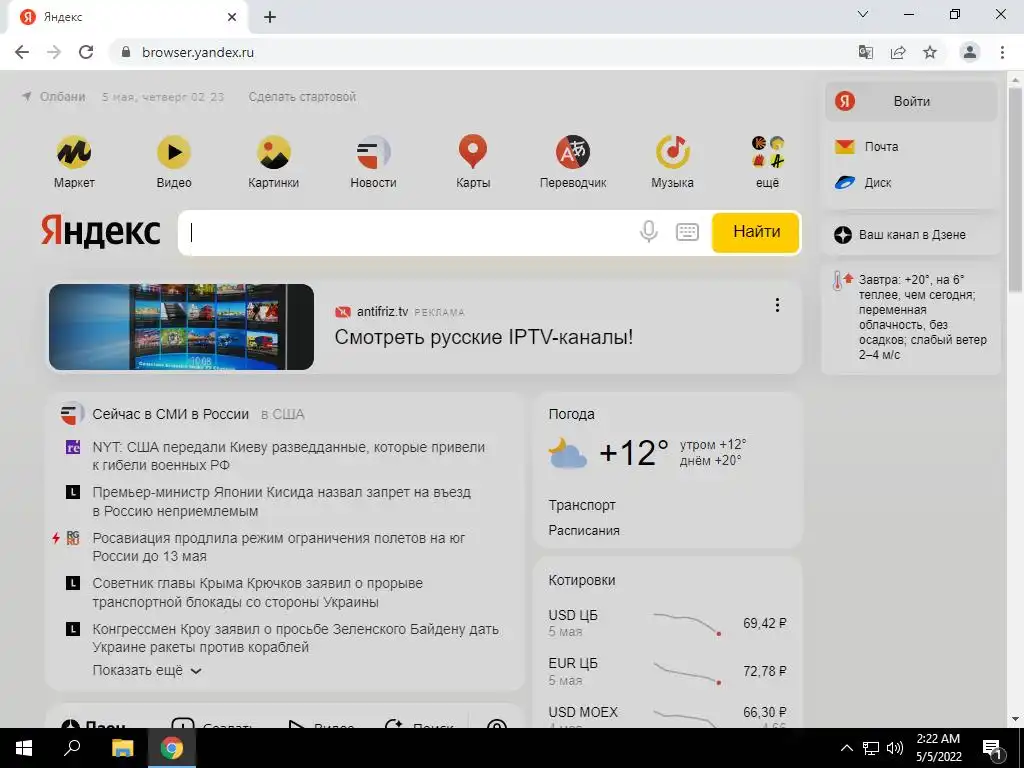Click the +12° current temperature
The image size is (1024, 768).
coord(633,452)
